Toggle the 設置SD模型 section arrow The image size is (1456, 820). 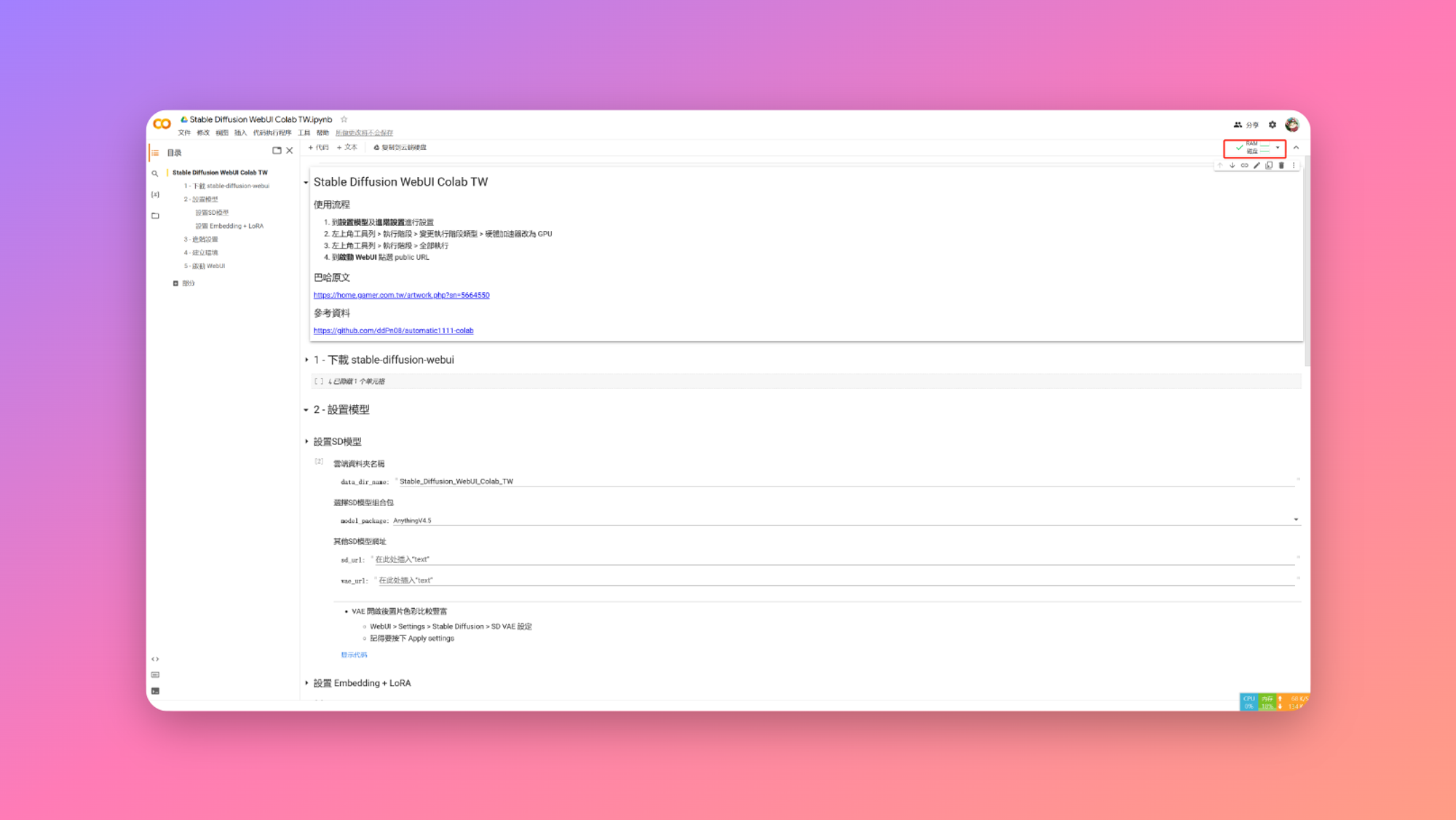click(x=306, y=441)
